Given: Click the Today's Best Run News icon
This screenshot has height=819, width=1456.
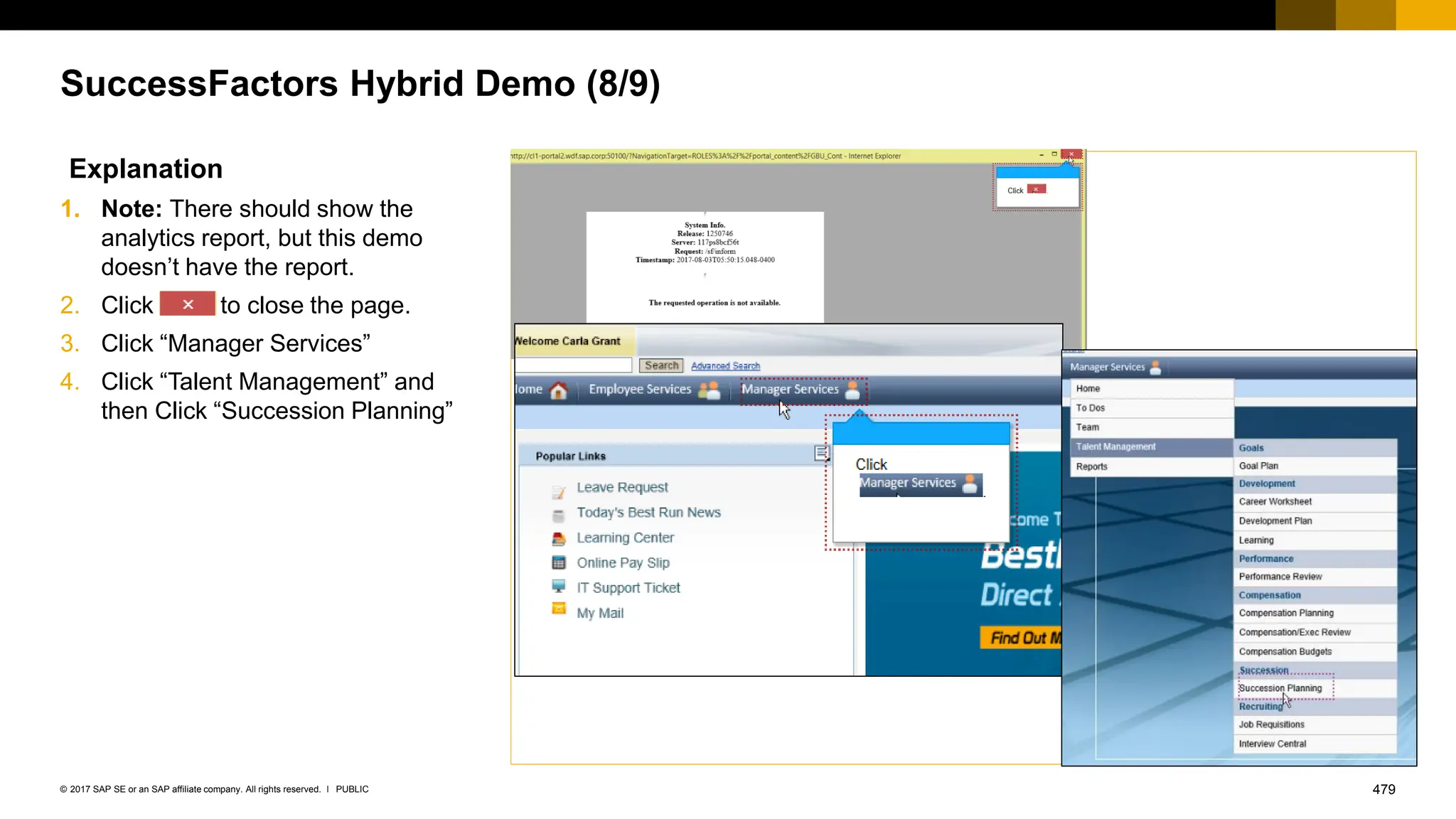Looking at the screenshot, I should tap(559, 515).
